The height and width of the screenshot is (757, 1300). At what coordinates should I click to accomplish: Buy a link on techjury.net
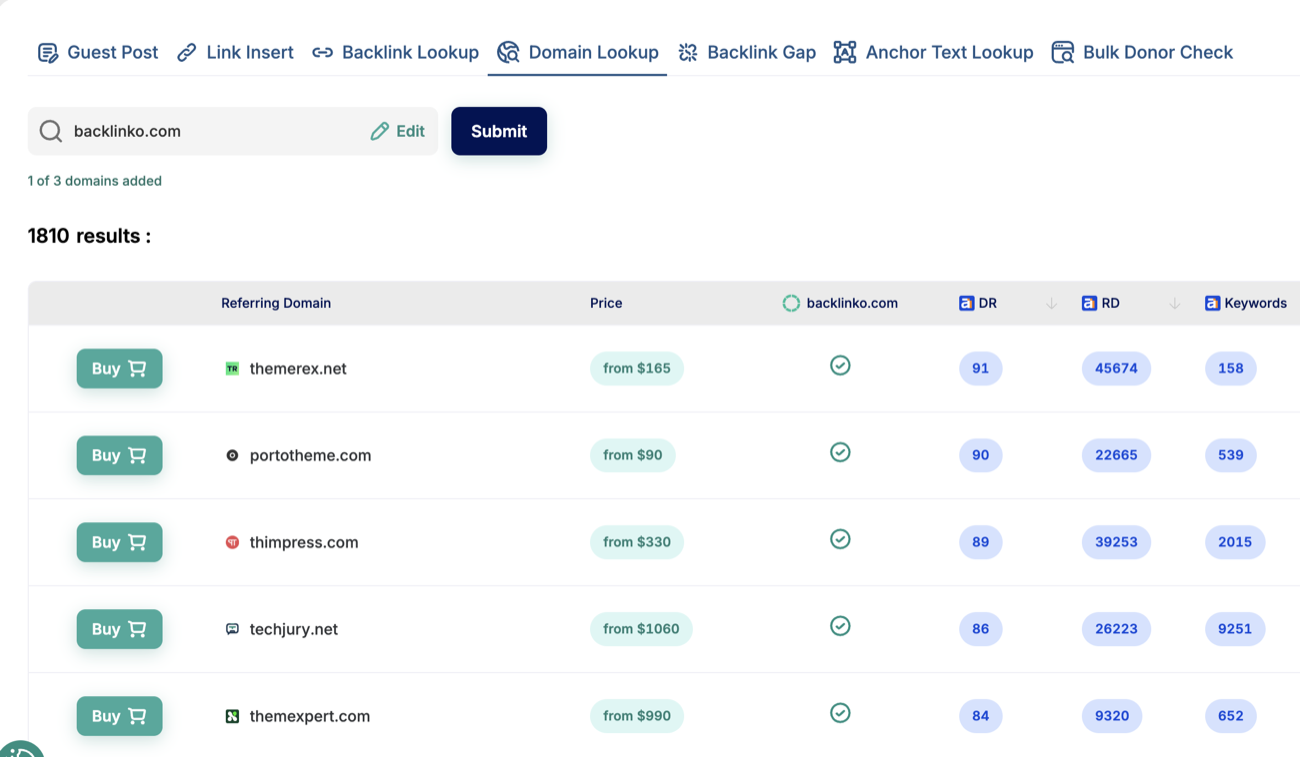pos(119,629)
